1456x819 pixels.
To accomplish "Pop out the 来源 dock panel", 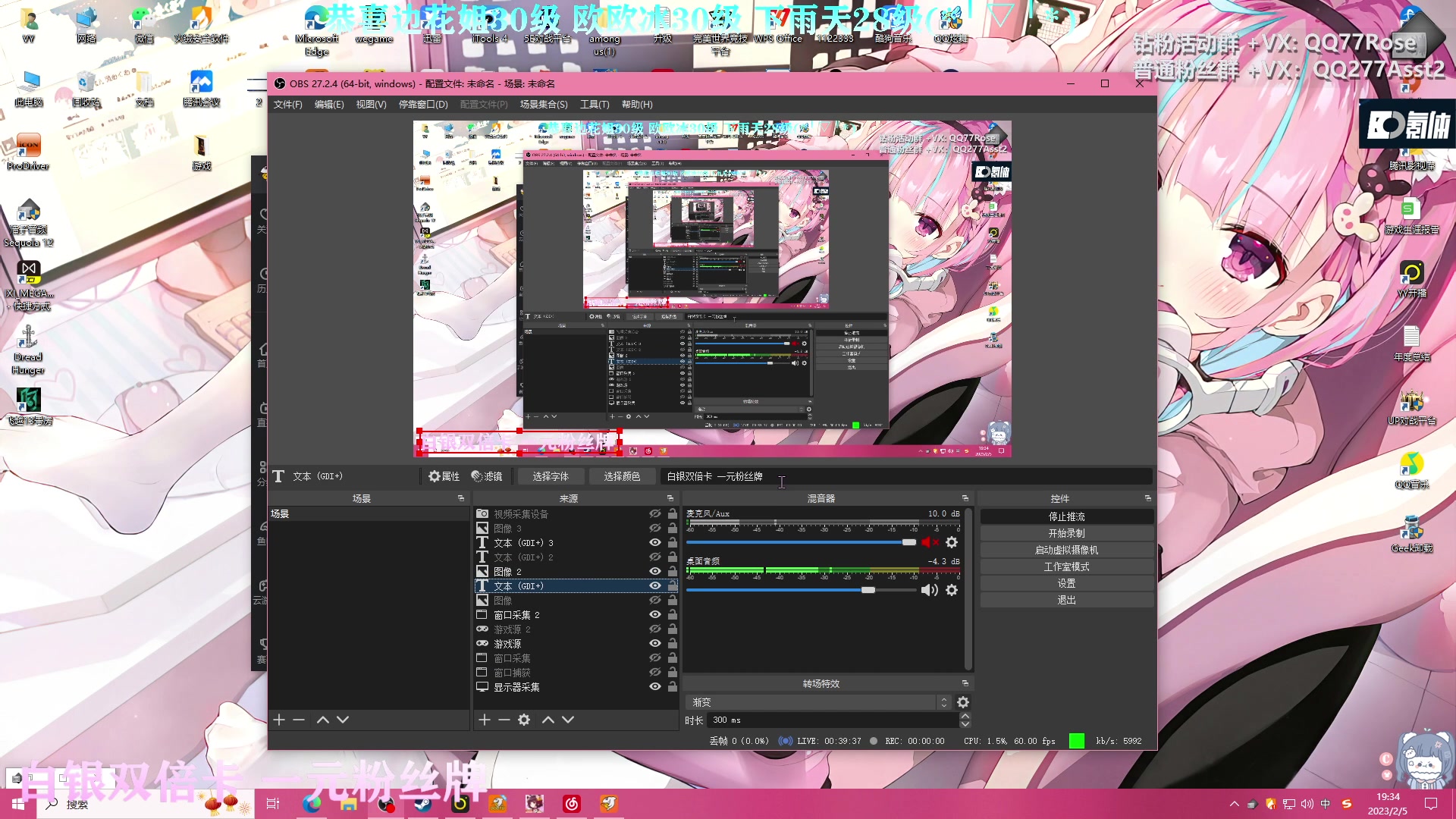I will tap(670, 498).
